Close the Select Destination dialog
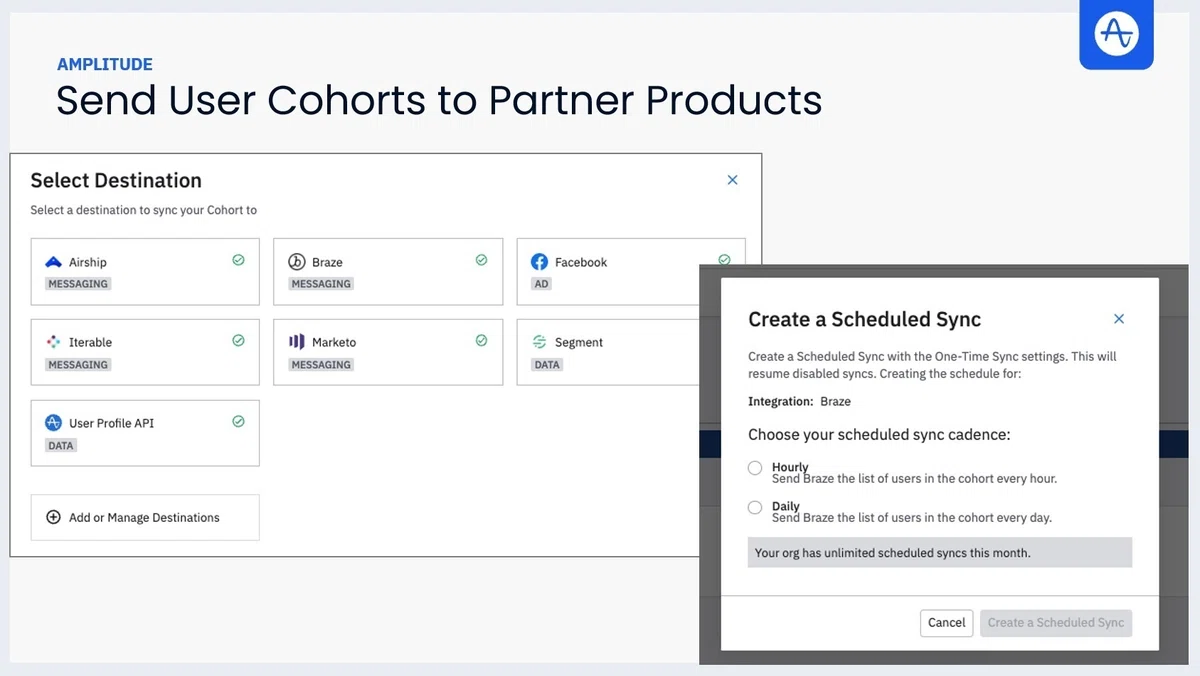1200x676 pixels. click(x=732, y=180)
